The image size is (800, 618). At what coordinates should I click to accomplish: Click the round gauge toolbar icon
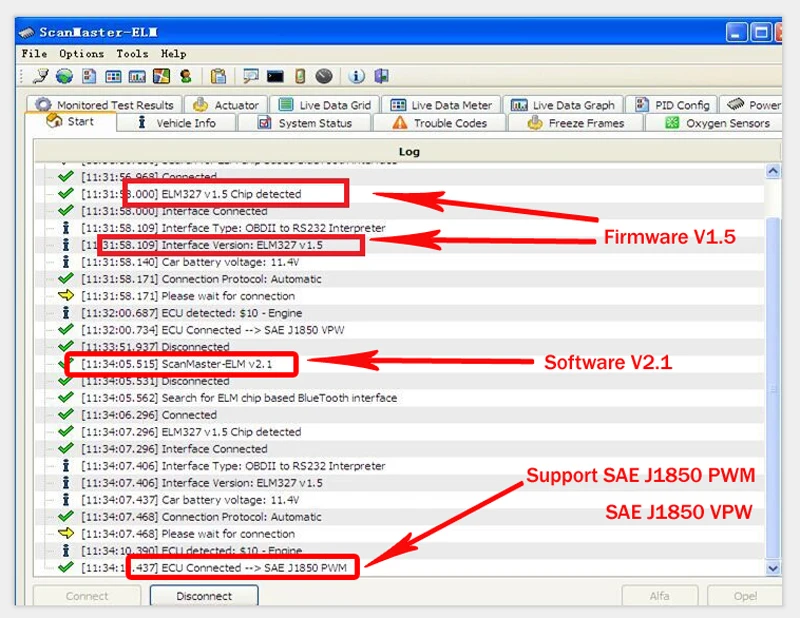pyautogui.click(x=324, y=76)
